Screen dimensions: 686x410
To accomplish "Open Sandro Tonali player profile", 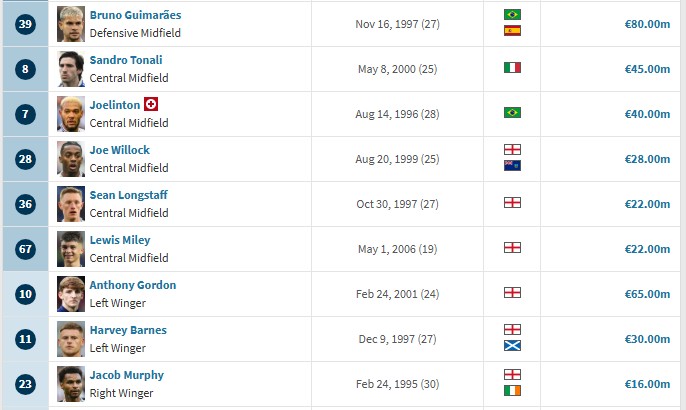I will click(x=126, y=60).
